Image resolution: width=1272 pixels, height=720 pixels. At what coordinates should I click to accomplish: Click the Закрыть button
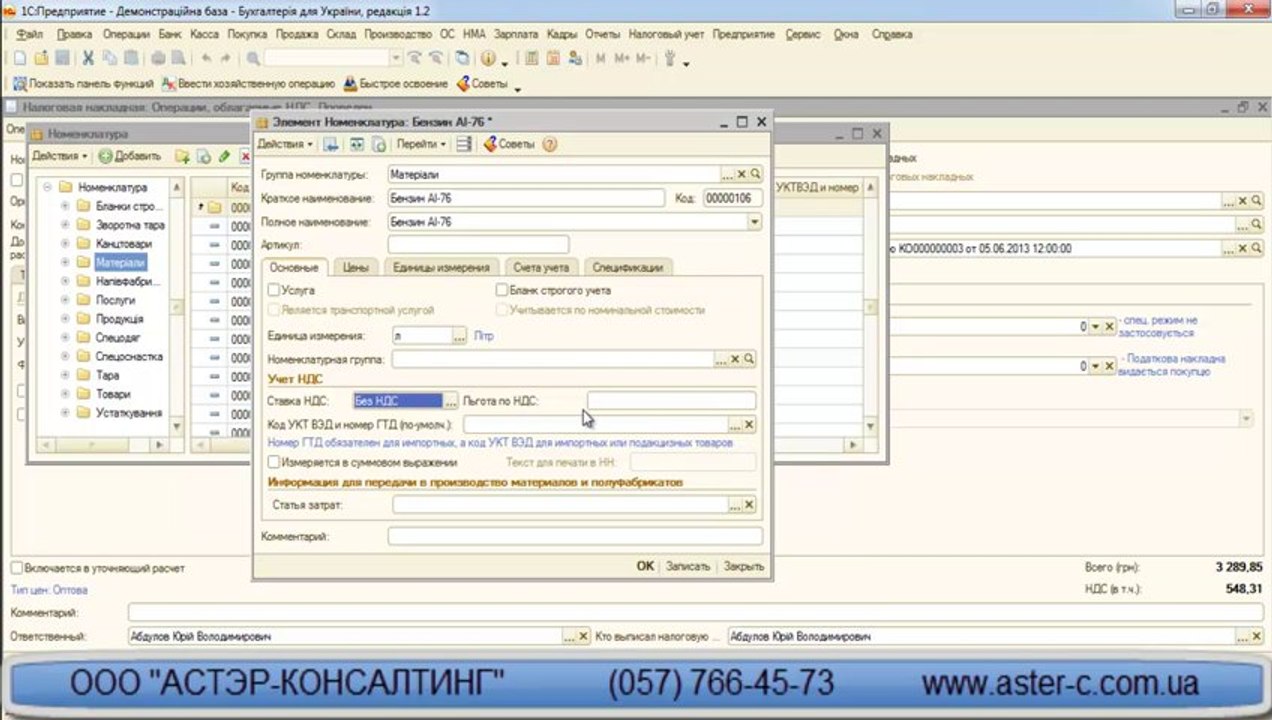[744, 566]
